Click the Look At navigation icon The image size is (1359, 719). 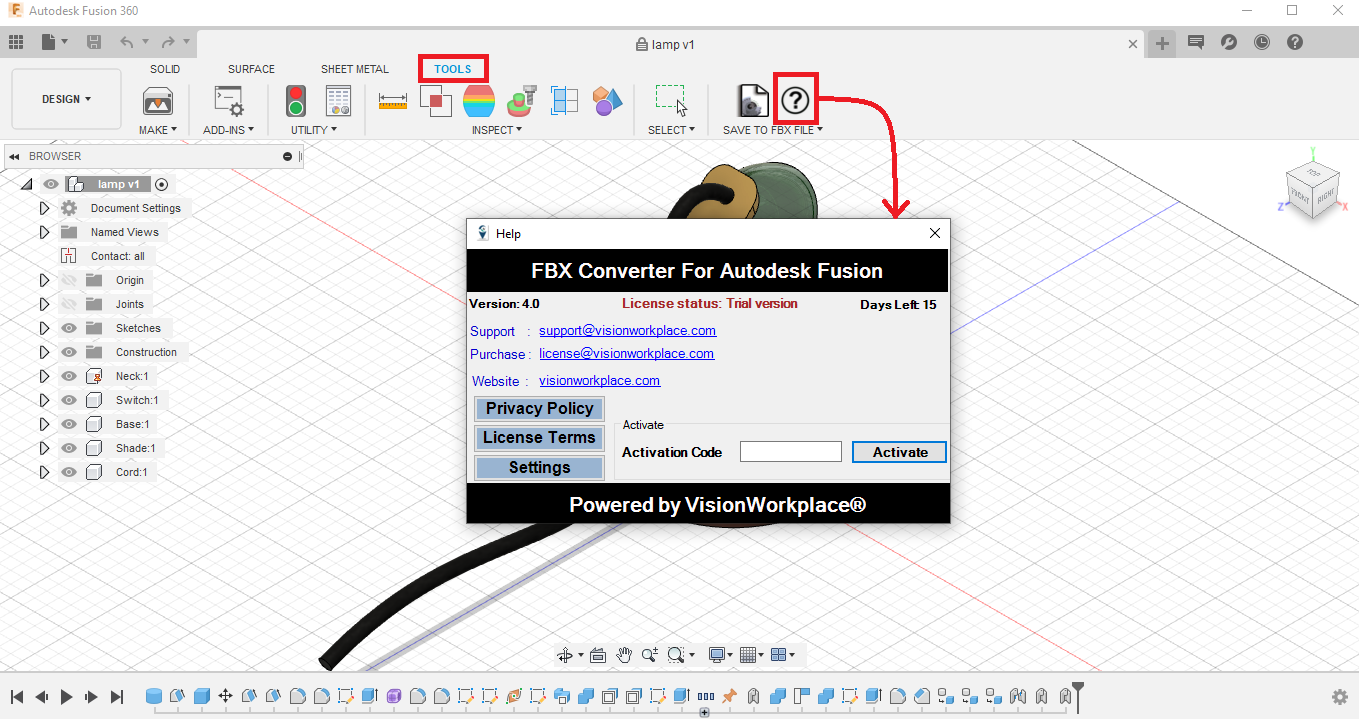pyautogui.click(x=598, y=655)
